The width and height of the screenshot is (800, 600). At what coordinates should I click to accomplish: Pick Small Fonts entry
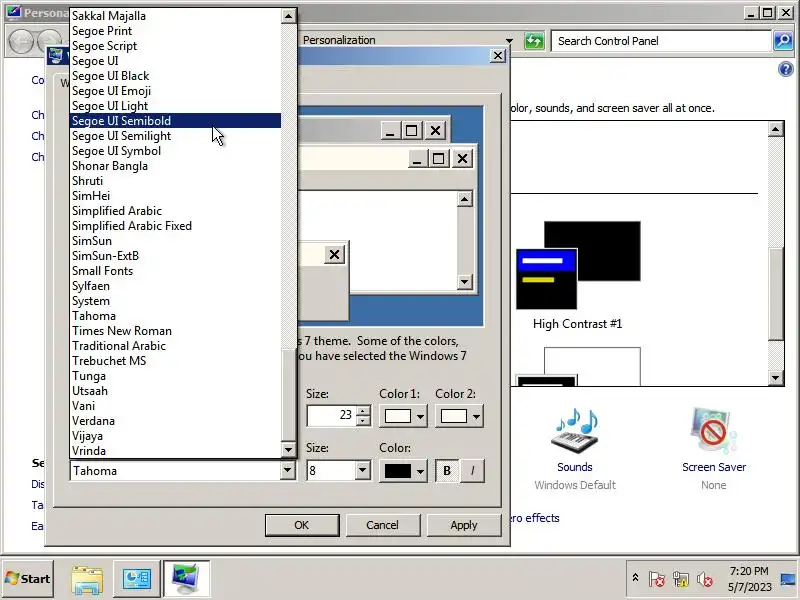point(175,271)
